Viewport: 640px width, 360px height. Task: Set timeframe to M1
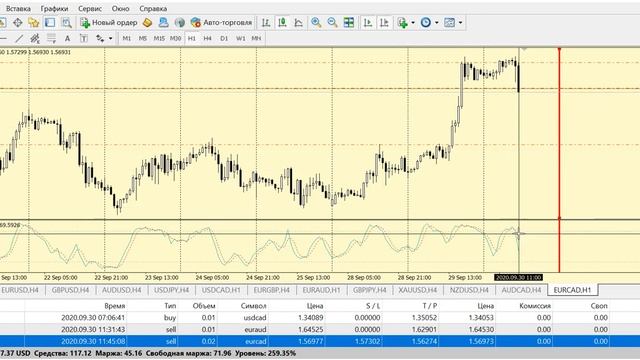coord(127,38)
